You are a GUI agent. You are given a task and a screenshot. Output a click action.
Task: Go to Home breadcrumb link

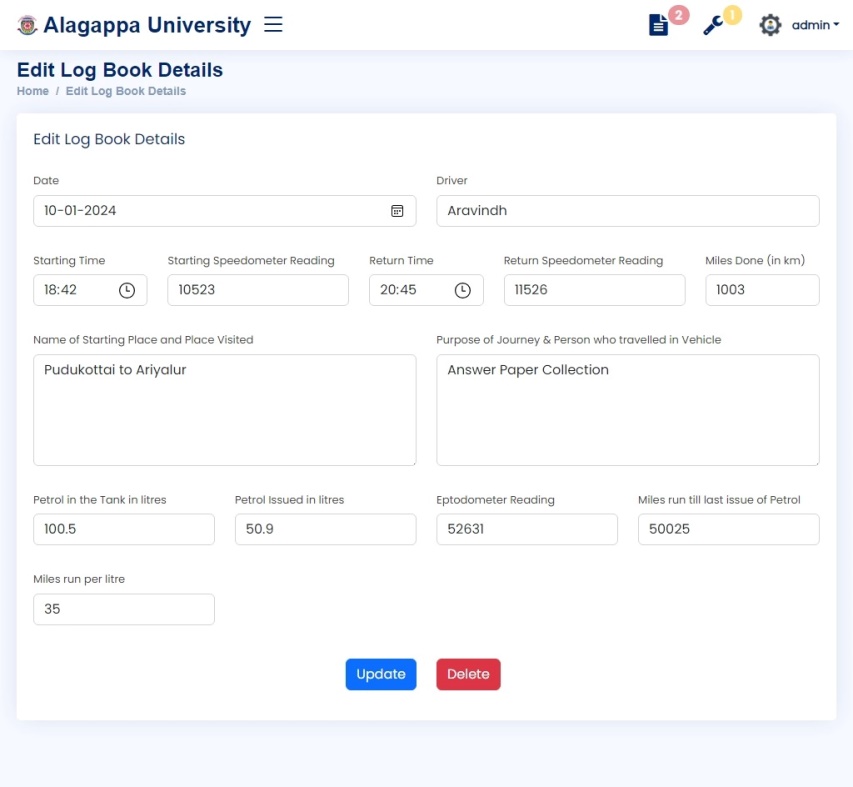point(33,91)
